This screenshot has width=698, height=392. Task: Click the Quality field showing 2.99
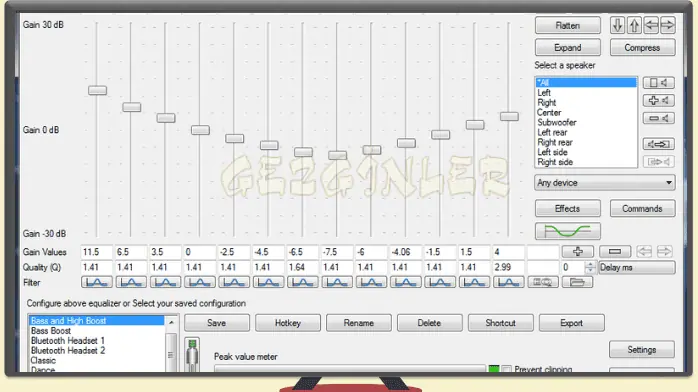coord(508,267)
